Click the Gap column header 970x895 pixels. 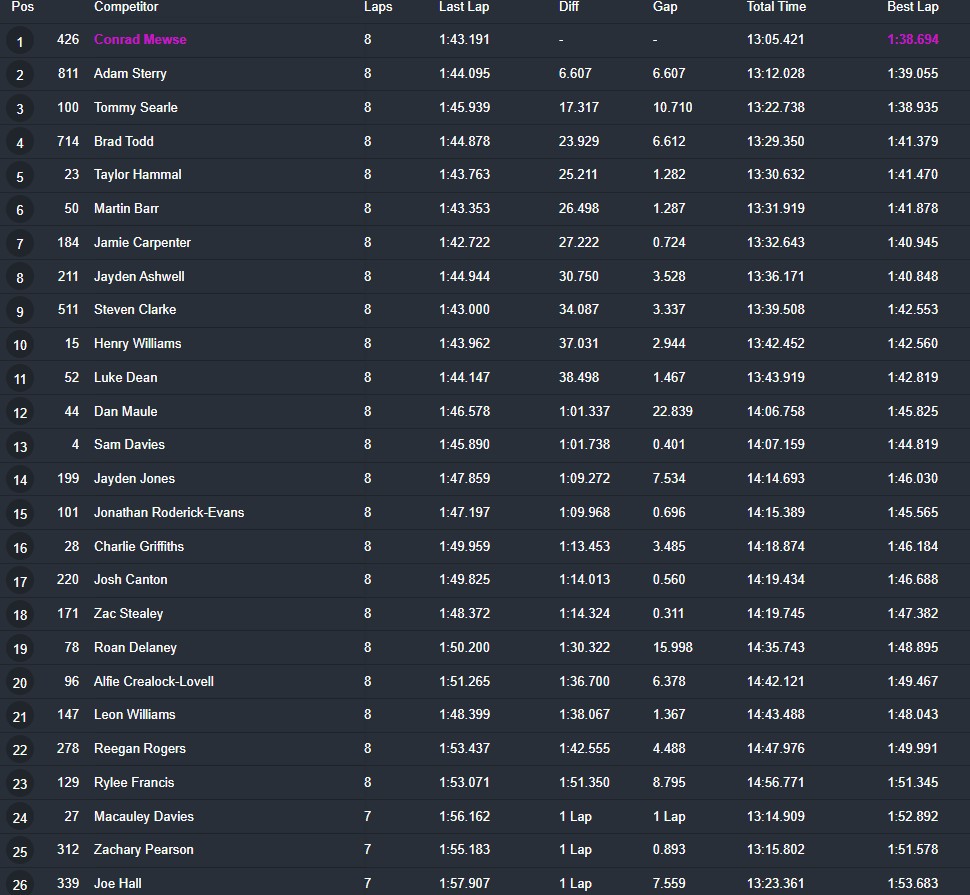(x=665, y=7)
